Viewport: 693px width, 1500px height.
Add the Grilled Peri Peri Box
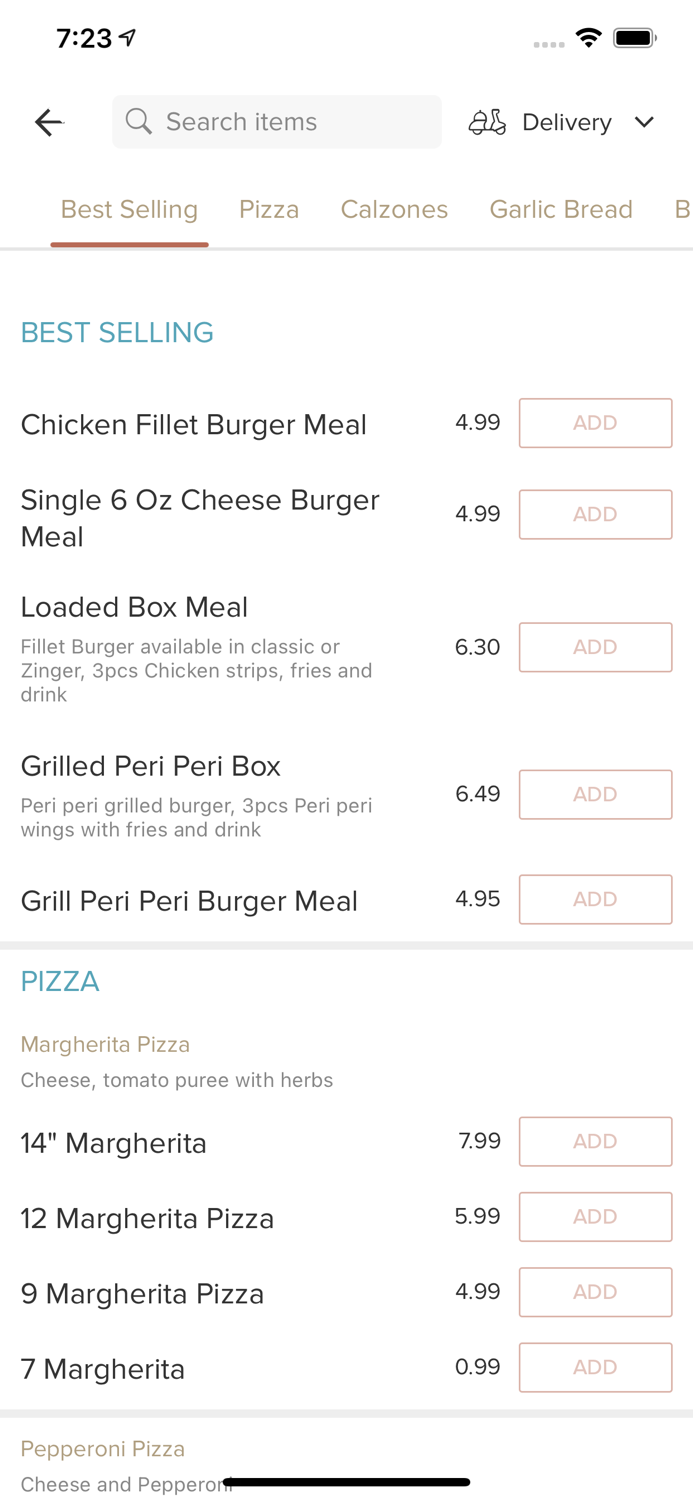[595, 794]
